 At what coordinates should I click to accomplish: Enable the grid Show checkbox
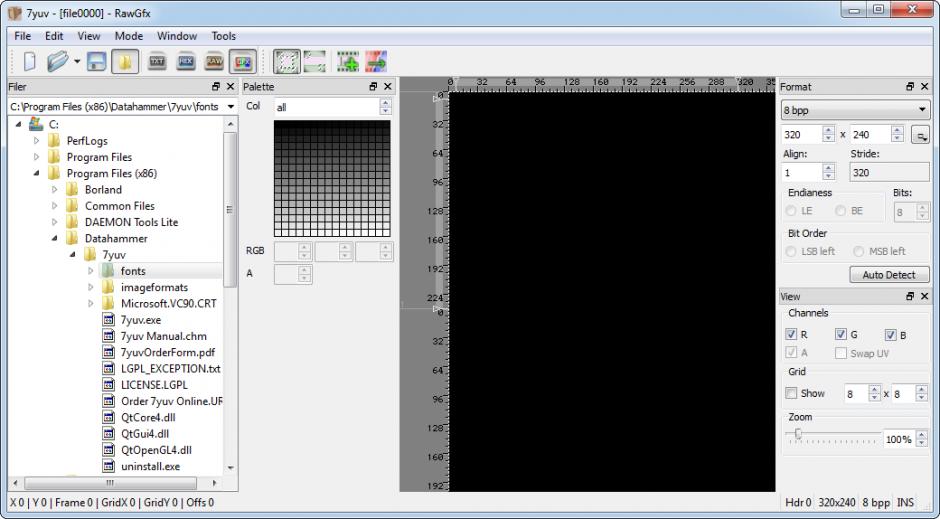click(792, 394)
